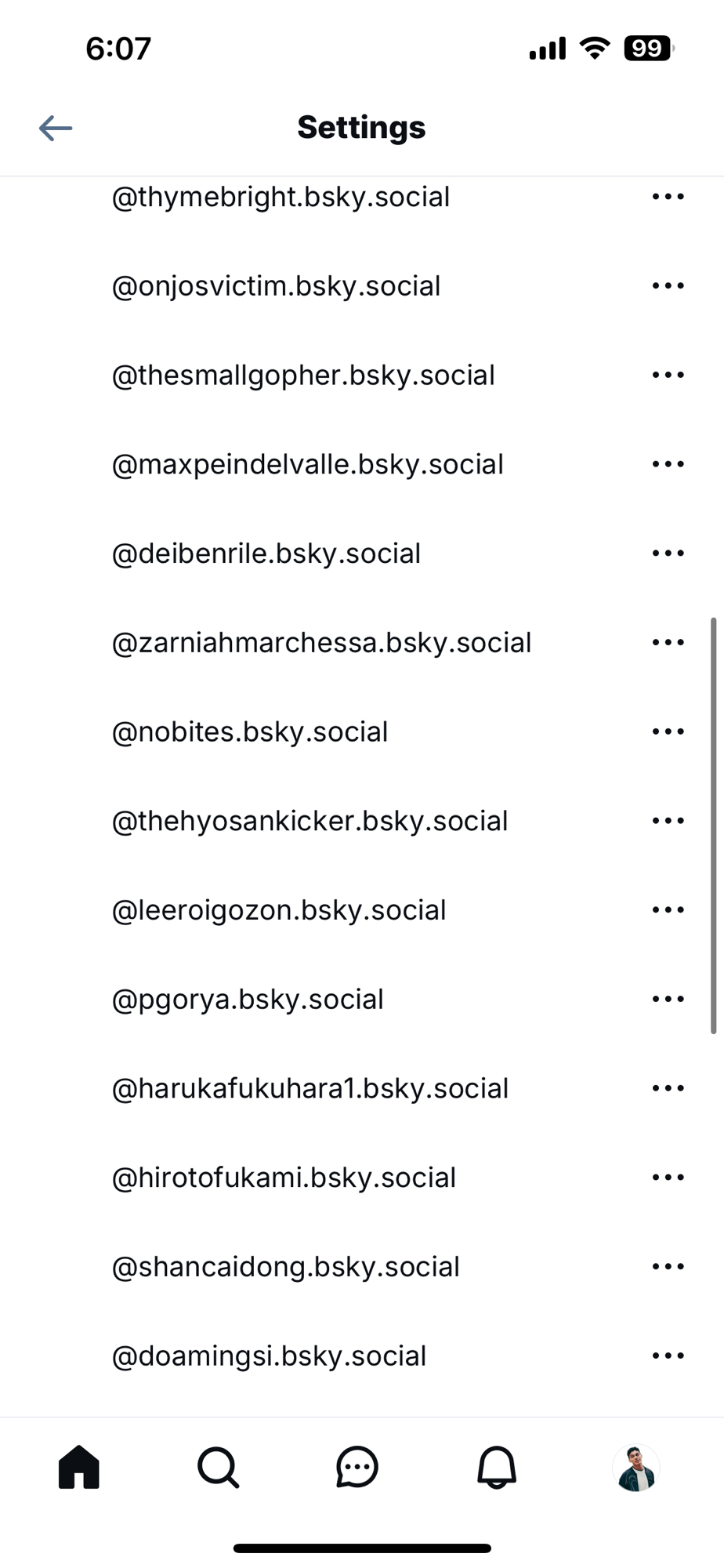724x1568 pixels.
Task: Tap the back arrow in Settings header
Action: 56,128
